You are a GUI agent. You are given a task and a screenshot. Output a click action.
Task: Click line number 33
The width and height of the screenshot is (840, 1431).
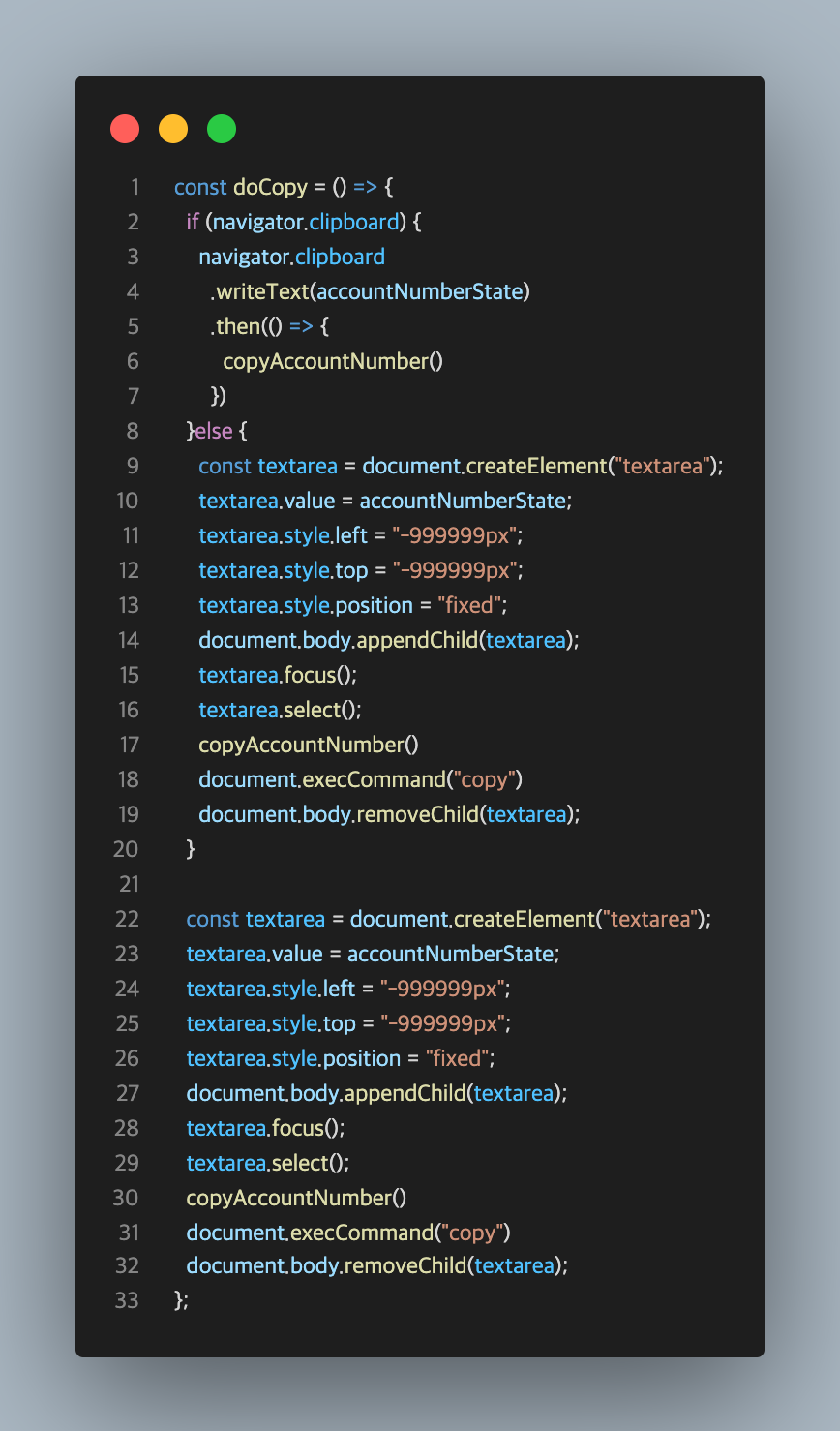click(128, 1300)
